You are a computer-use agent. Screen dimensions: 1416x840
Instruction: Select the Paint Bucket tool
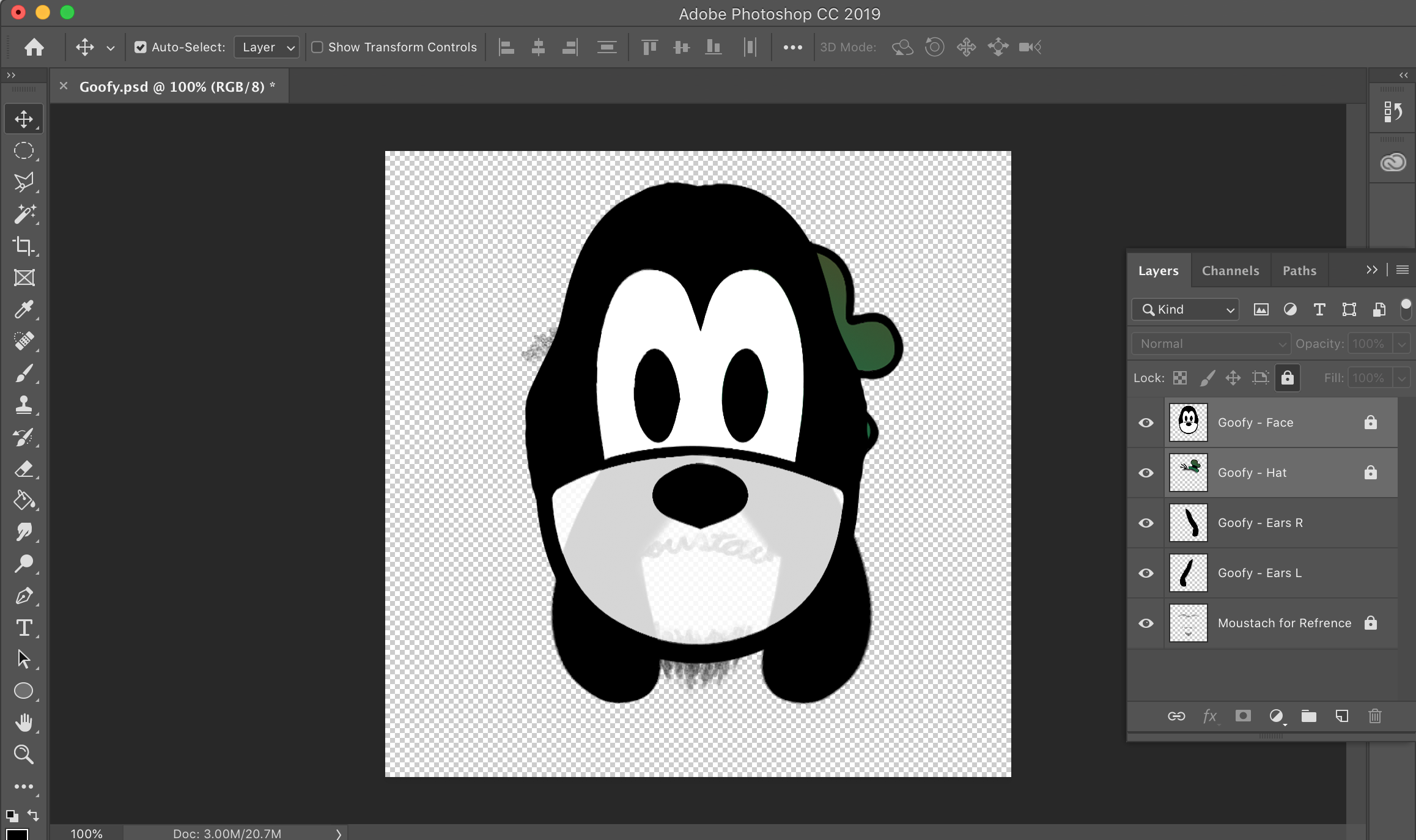pos(24,501)
